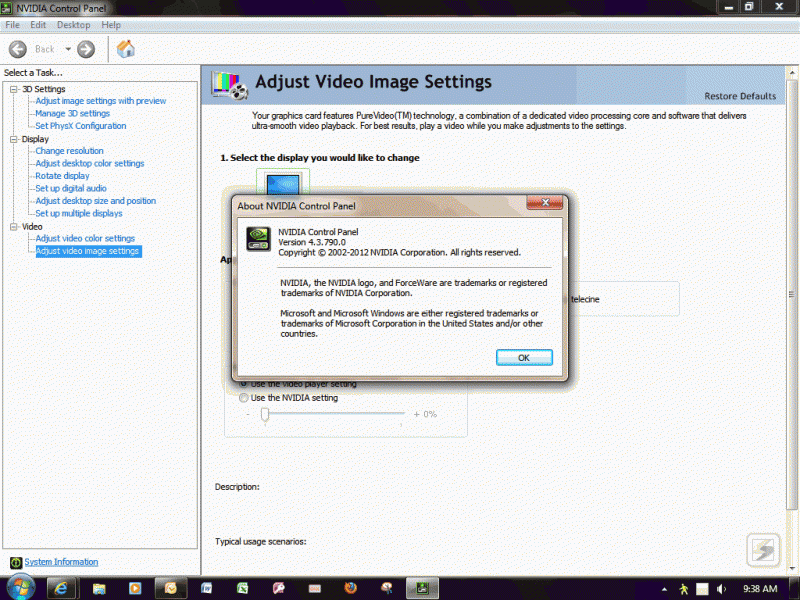Viewport: 800px width, 600px height.
Task: Open Change resolution task
Action: 69,151
